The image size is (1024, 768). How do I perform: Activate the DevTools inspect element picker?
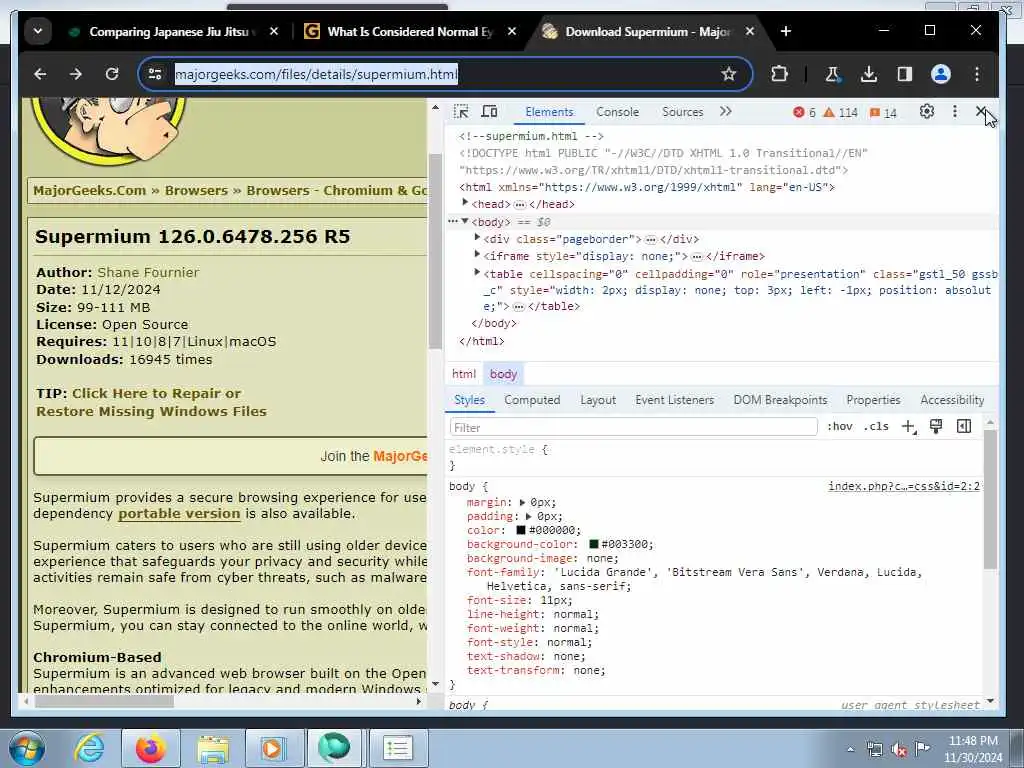click(x=461, y=112)
